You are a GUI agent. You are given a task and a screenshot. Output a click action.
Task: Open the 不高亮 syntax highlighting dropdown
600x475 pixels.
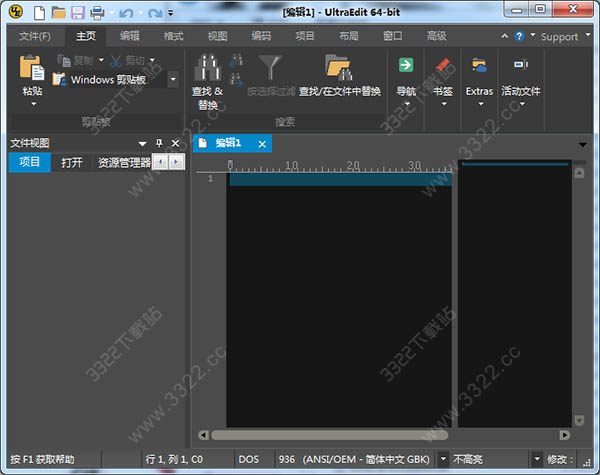click(537, 459)
